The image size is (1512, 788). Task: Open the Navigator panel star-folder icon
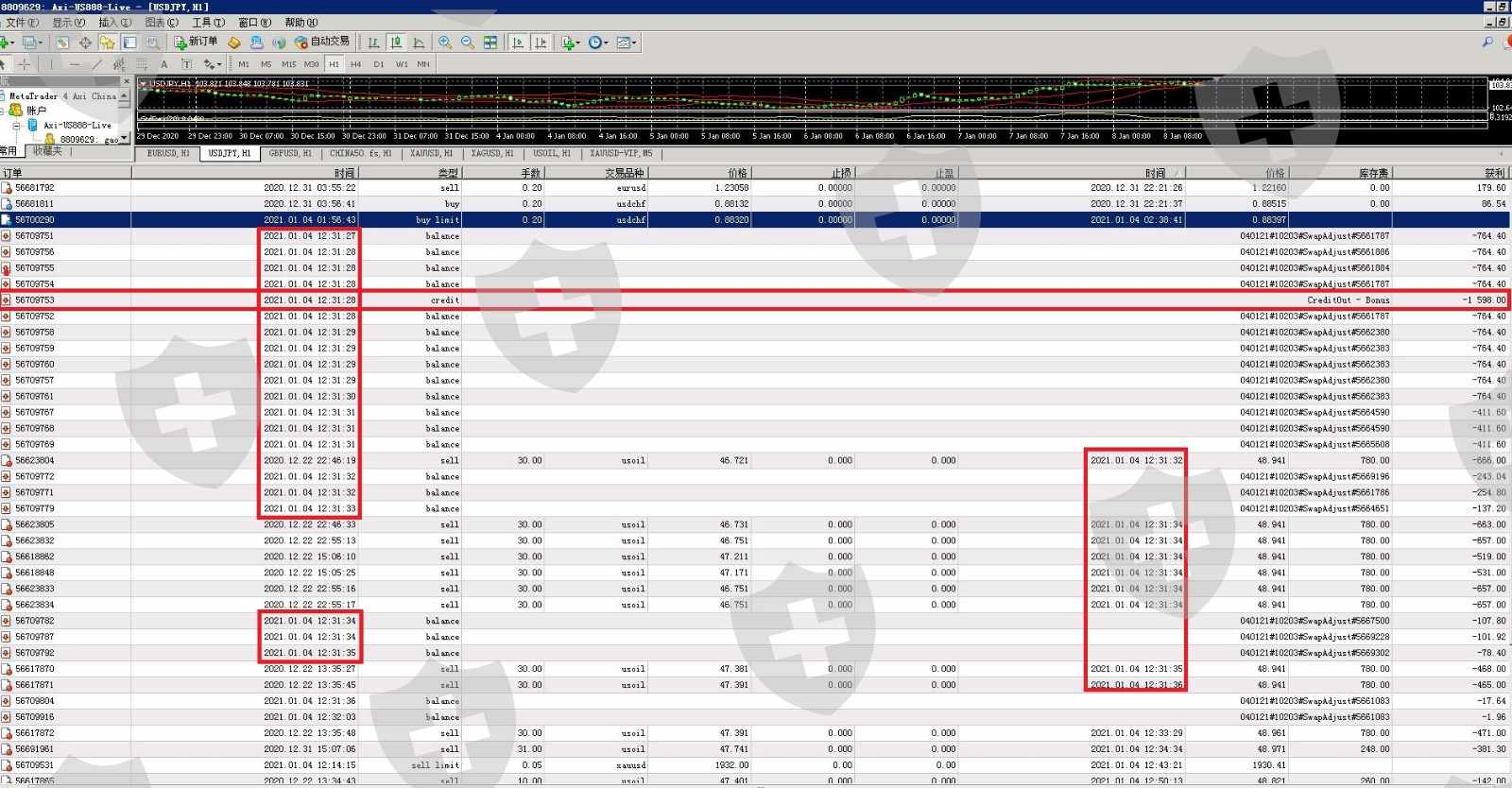coord(107,43)
